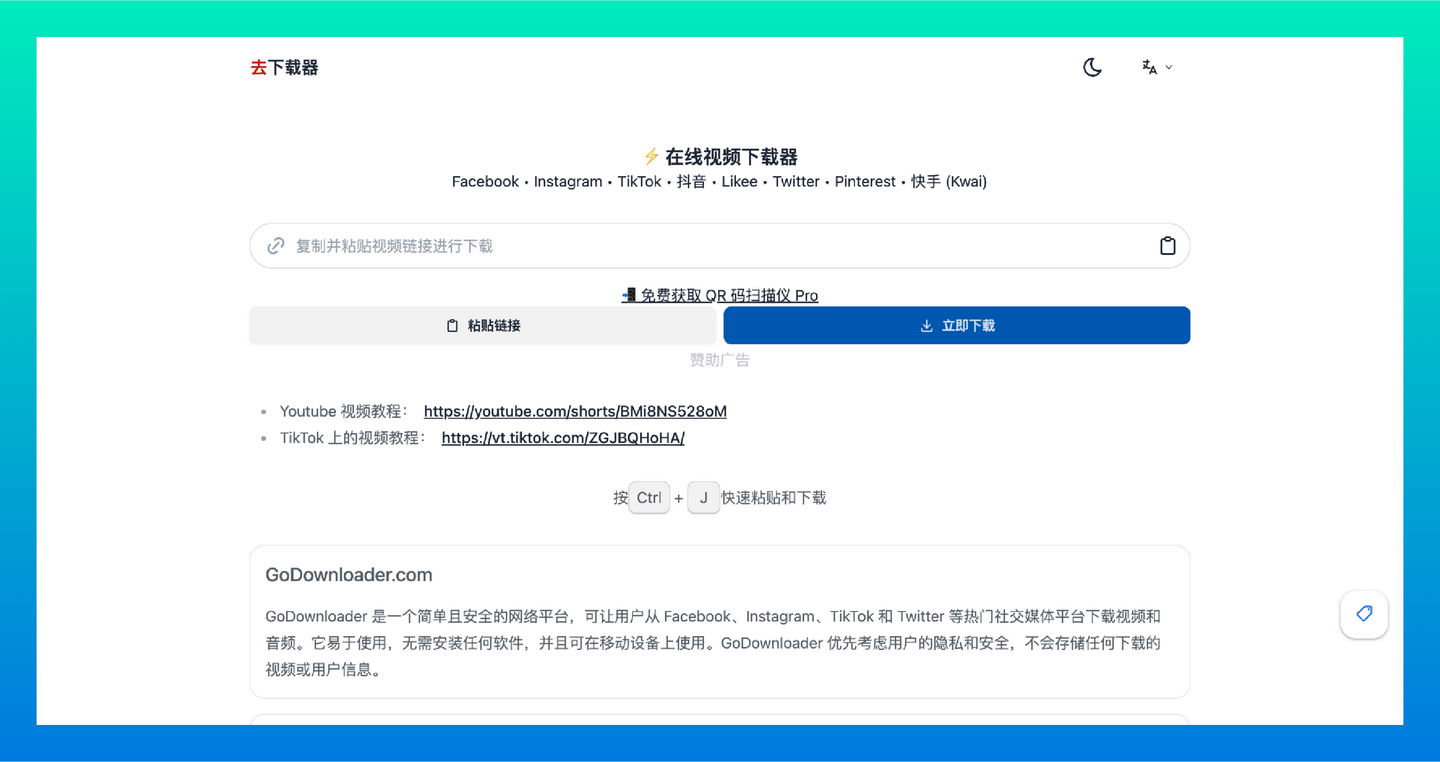Viewport: 1440px width, 762px height.
Task: Open the 去下载器 site logo
Action: coord(284,67)
